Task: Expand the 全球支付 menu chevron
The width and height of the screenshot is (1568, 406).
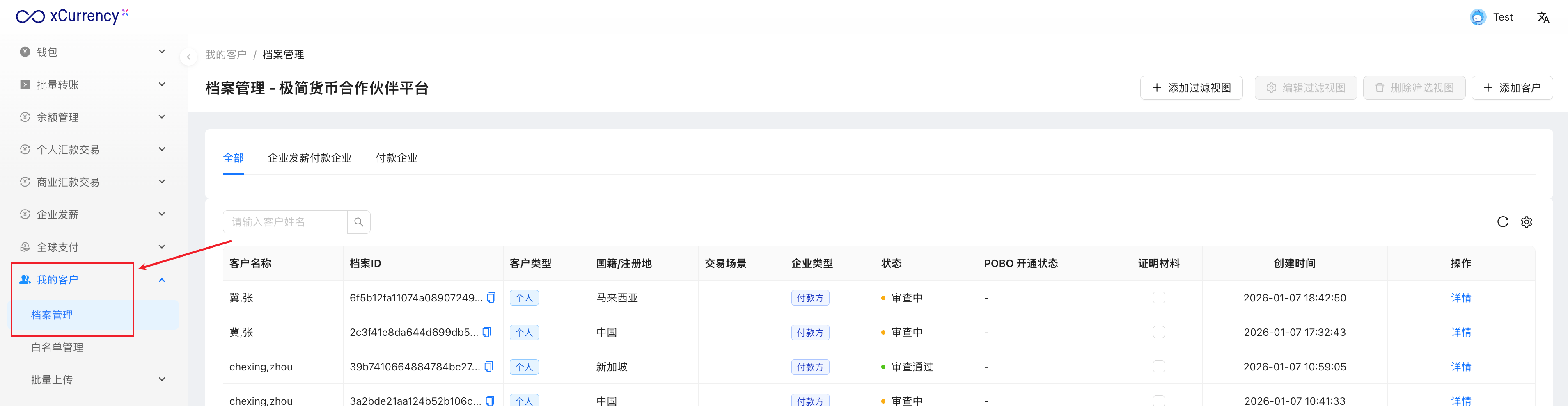Action: tap(162, 247)
